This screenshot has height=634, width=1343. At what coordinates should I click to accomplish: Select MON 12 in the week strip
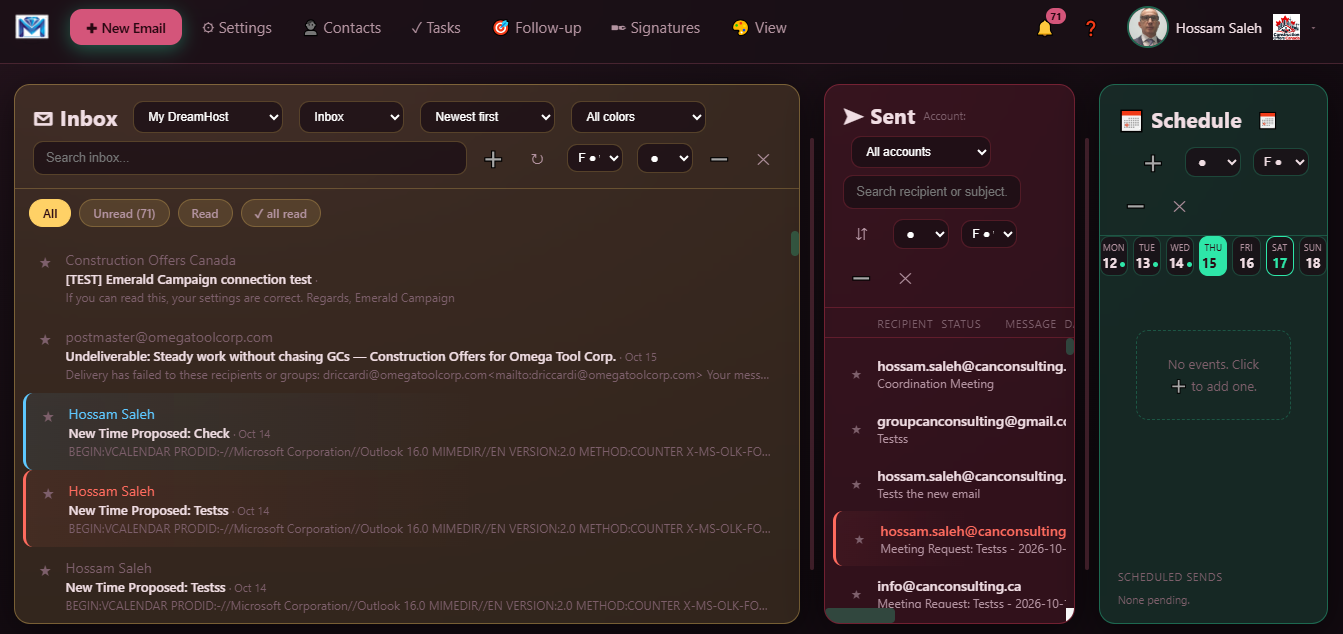pyautogui.click(x=1114, y=256)
